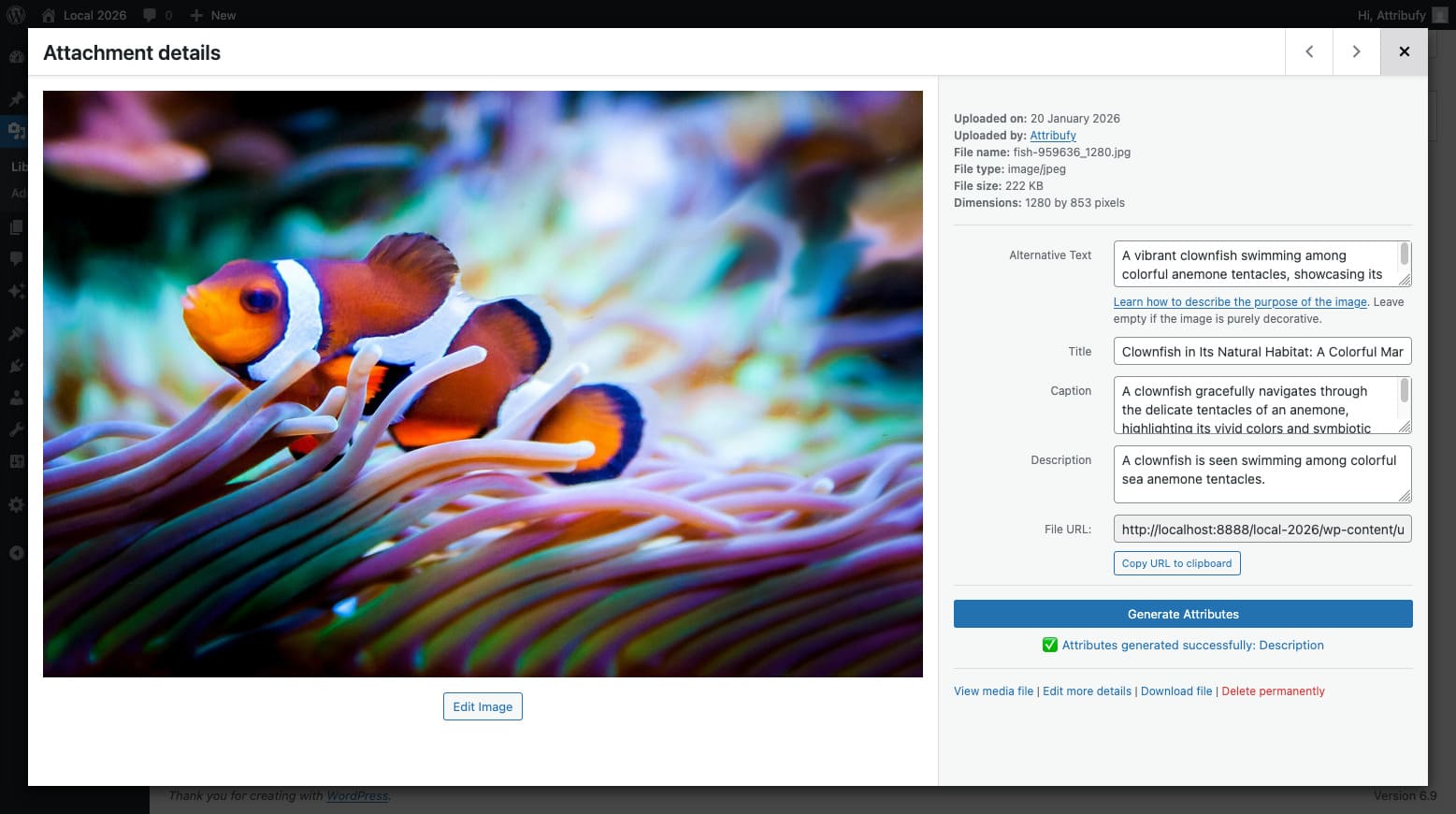Open Pages from the sidebar icon

tap(15, 226)
